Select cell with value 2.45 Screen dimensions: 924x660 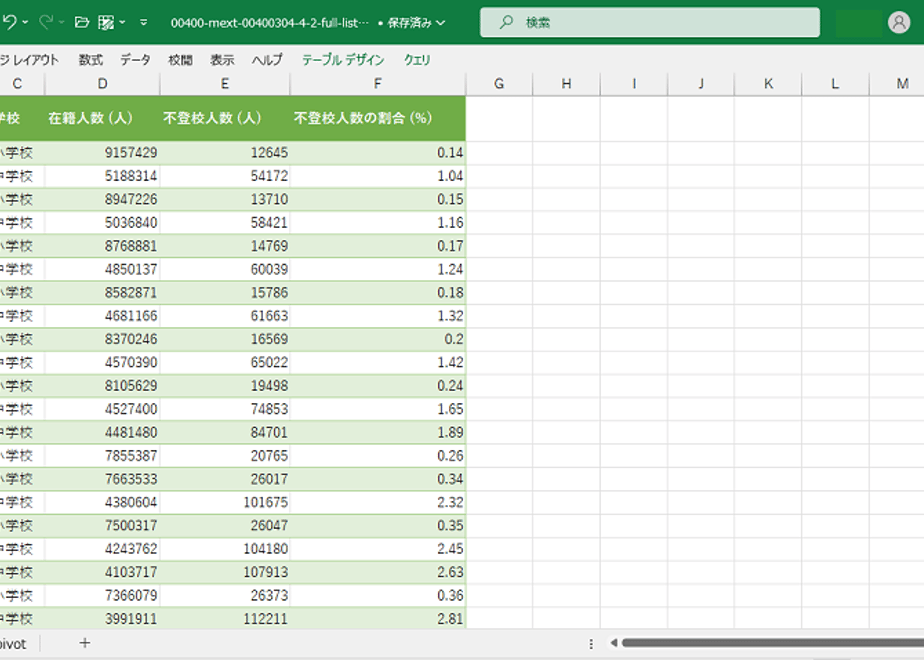[x=378, y=549]
